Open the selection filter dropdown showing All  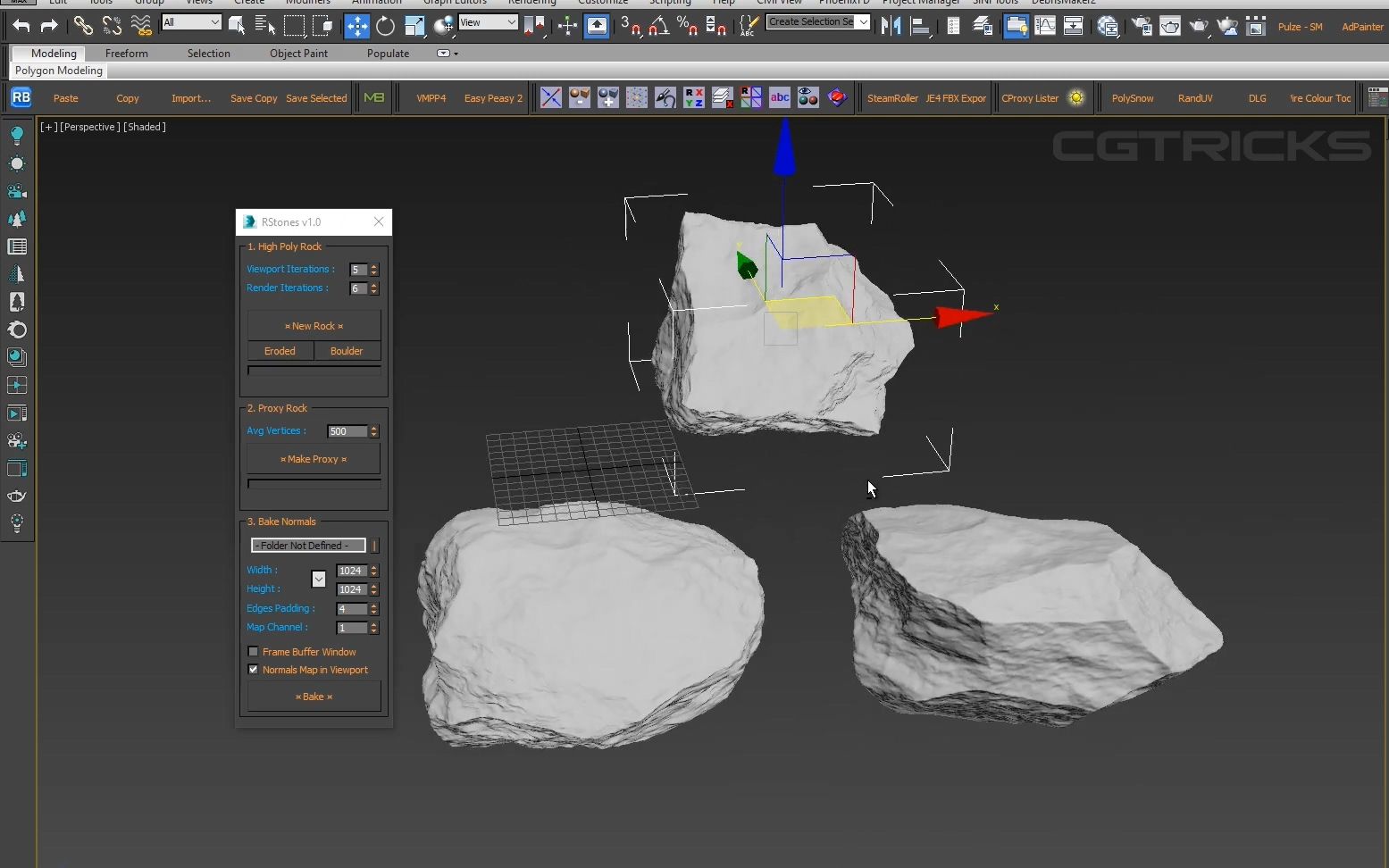(191, 22)
